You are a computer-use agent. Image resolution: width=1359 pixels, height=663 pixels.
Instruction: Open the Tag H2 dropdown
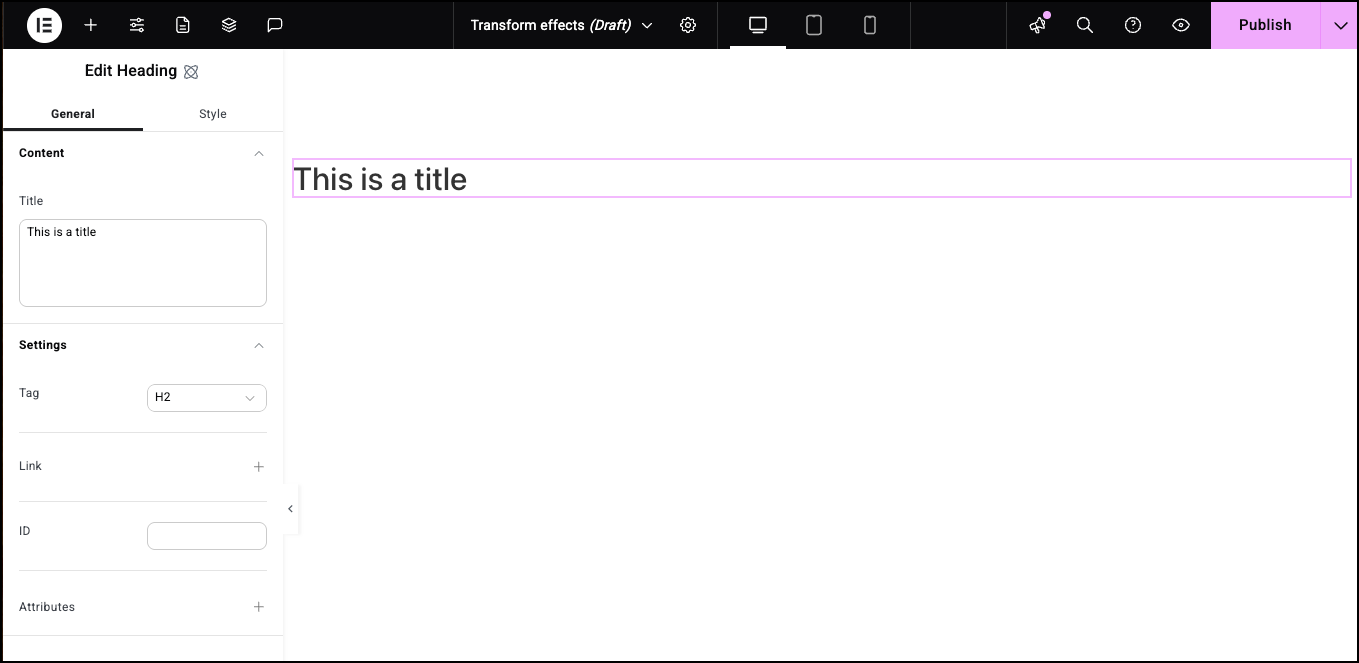coord(207,398)
